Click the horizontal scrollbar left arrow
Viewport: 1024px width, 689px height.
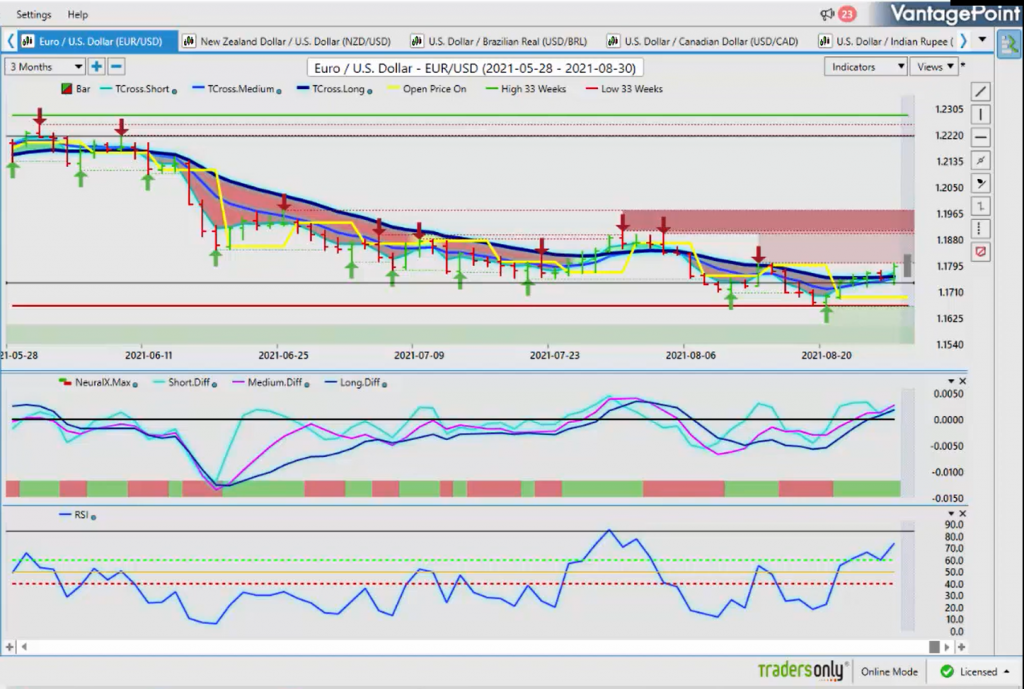click(24, 647)
